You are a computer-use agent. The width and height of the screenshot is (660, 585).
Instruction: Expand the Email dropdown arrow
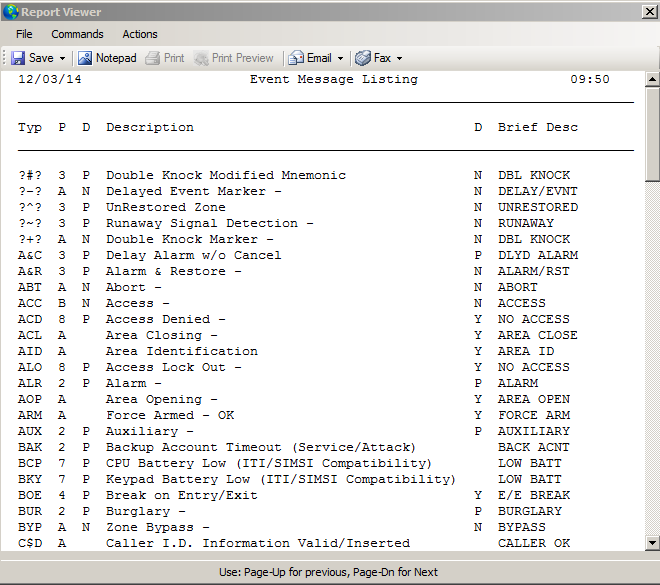[x=341, y=58]
